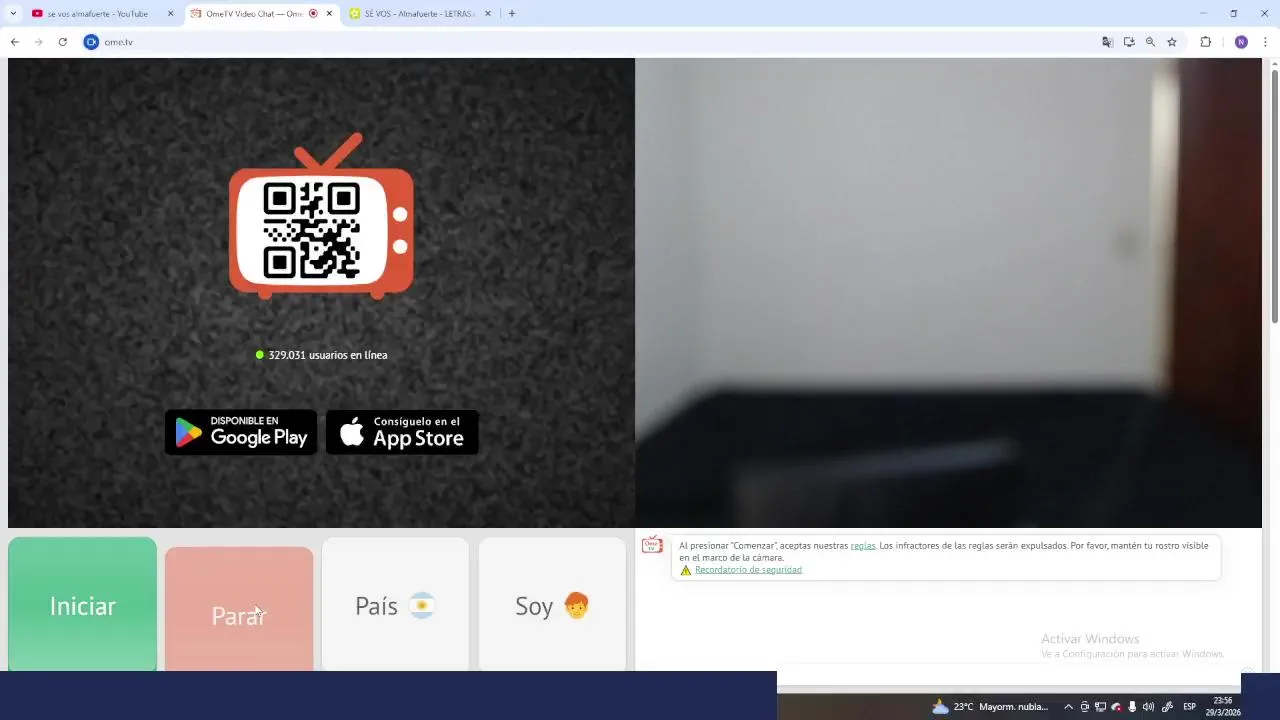Image resolution: width=1280 pixels, height=720 pixels.
Task: Click the green Iniciar button
Action: coord(82,604)
